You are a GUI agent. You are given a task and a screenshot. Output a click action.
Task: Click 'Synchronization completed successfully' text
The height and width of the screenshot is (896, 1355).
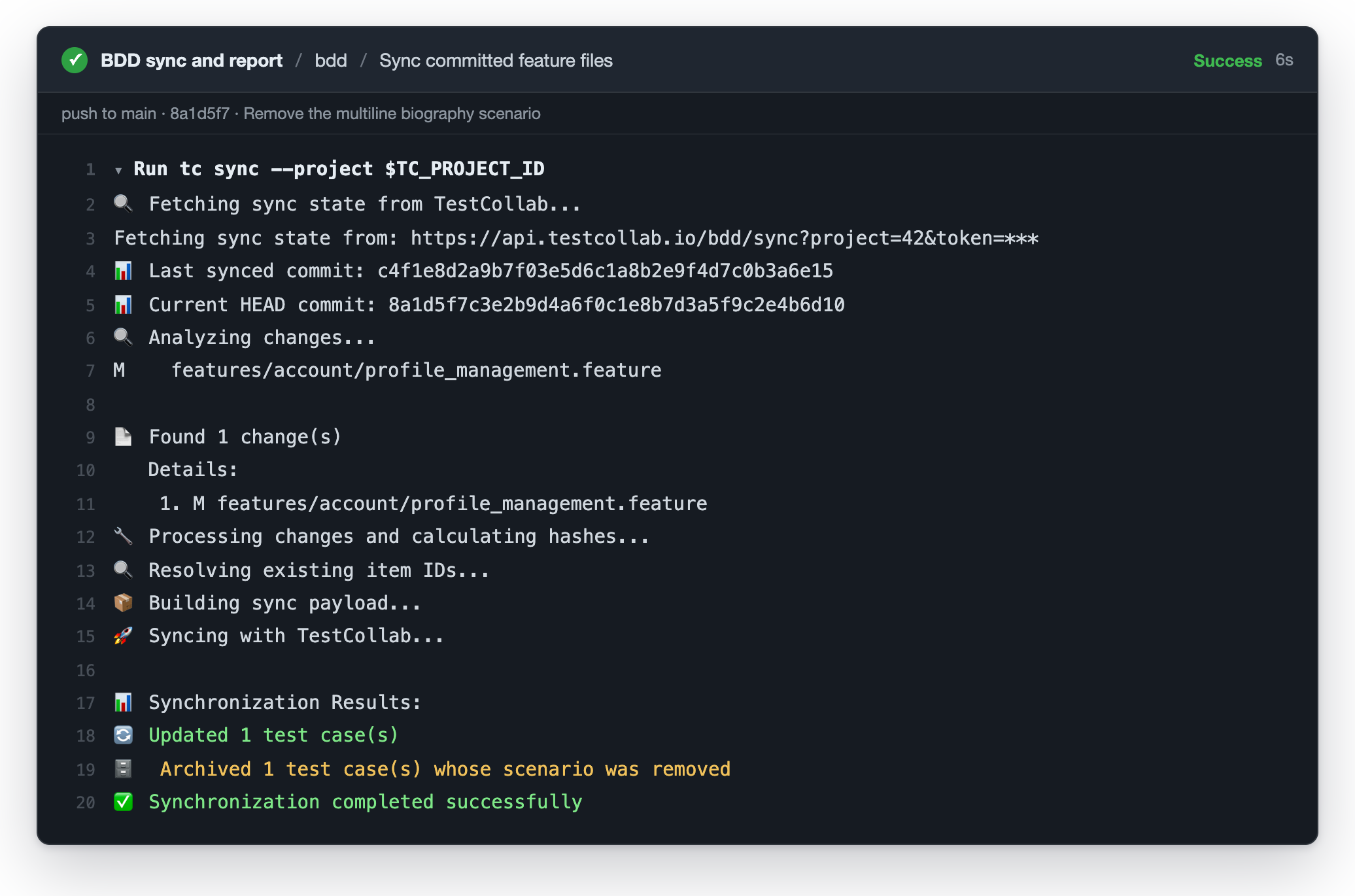coord(366,802)
